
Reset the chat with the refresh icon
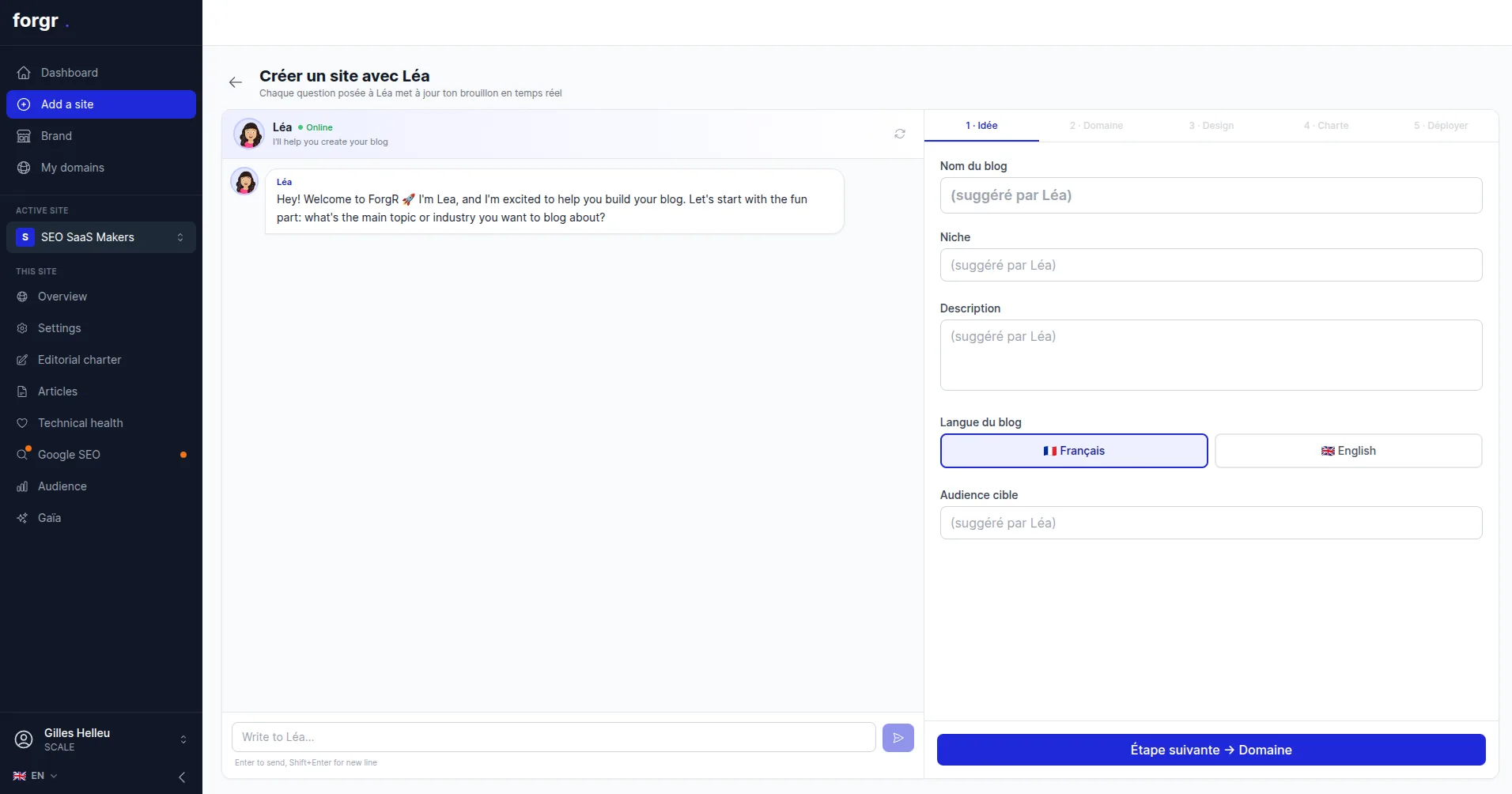pos(900,134)
